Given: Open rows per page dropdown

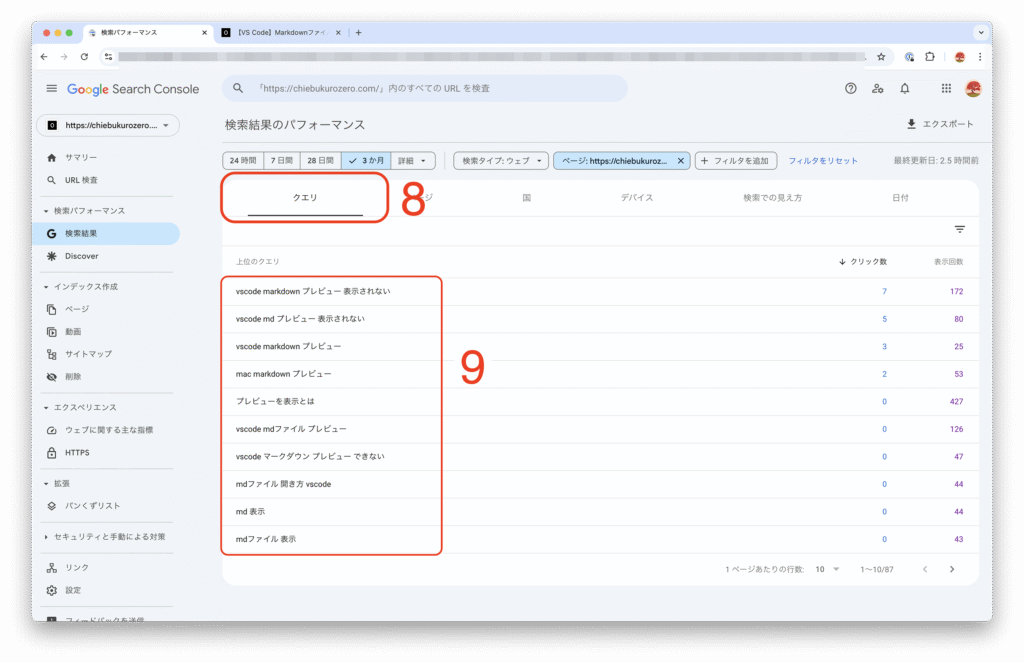Looking at the screenshot, I should coord(827,570).
